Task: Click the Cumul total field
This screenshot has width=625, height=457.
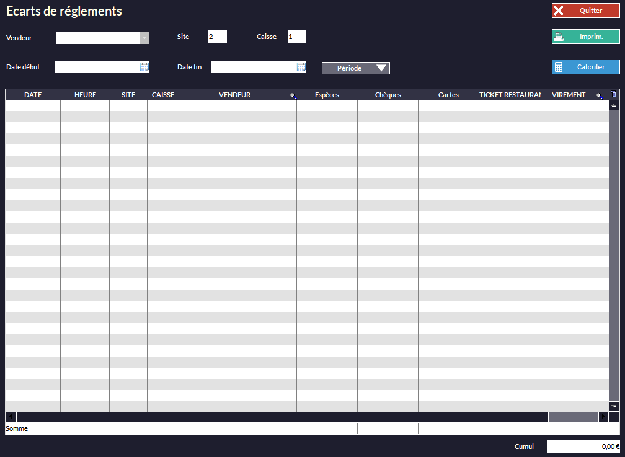Action: click(583, 447)
